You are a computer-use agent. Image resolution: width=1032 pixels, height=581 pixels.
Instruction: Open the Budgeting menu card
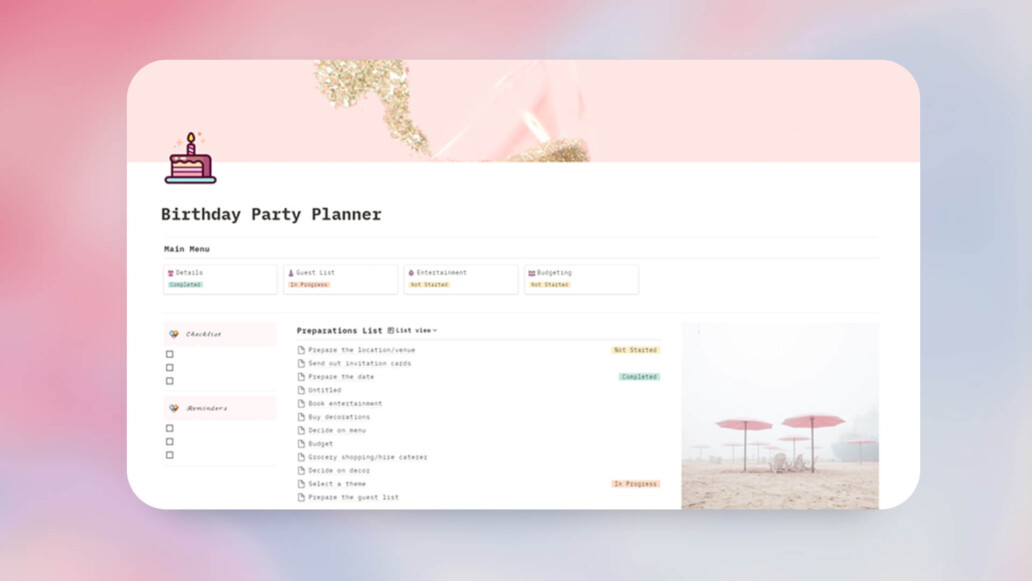(x=581, y=279)
